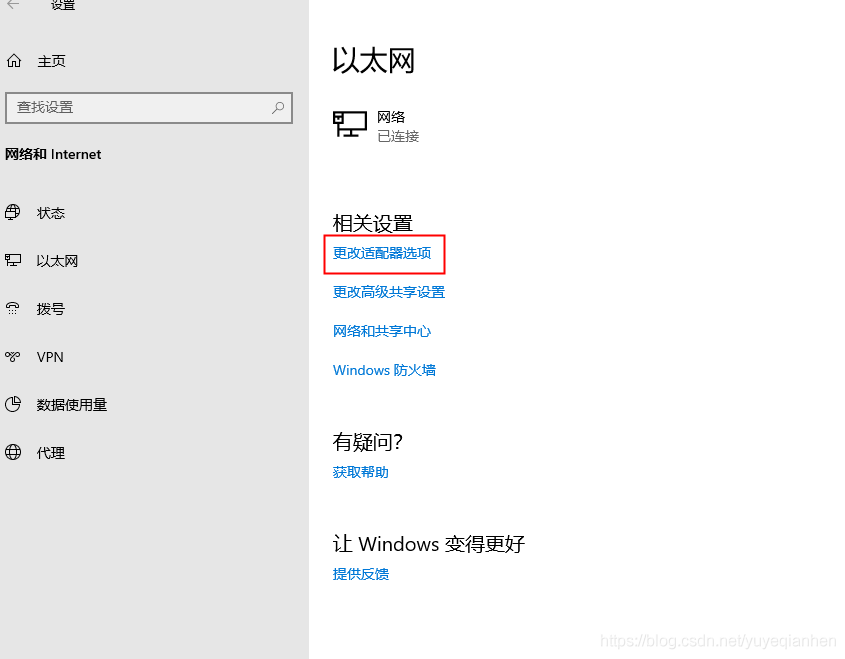Viewport: 845px width, 659px height.
Task: Select the 数据使用量 text label in the sidebar
Action: point(72,405)
